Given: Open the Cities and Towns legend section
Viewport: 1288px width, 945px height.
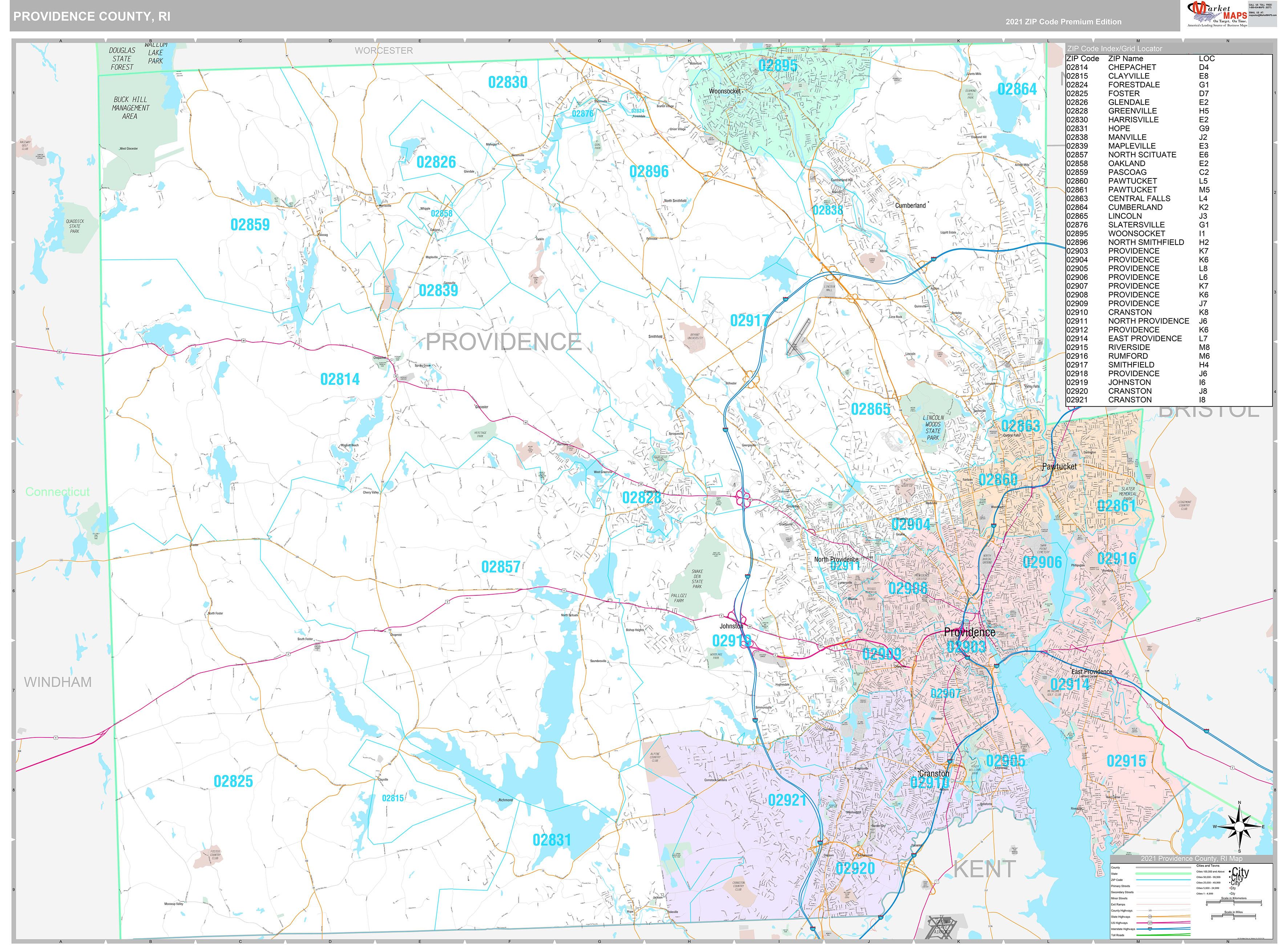Looking at the screenshot, I should tap(1208, 865).
